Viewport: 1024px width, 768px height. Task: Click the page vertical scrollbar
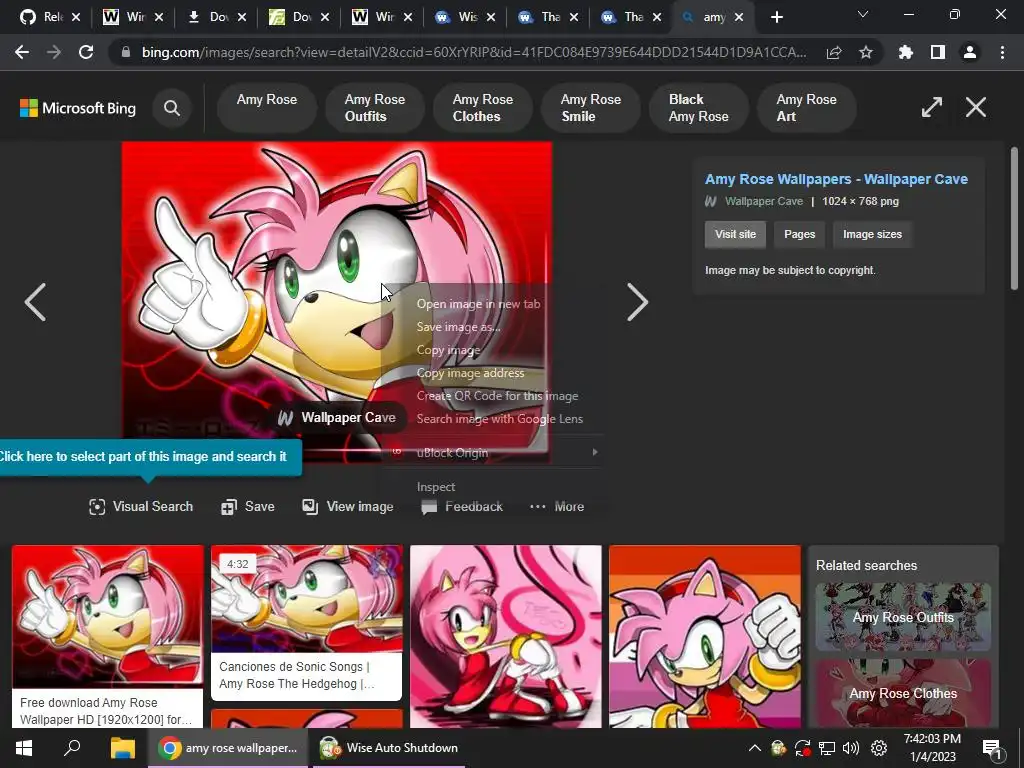tap(1014, 219)
